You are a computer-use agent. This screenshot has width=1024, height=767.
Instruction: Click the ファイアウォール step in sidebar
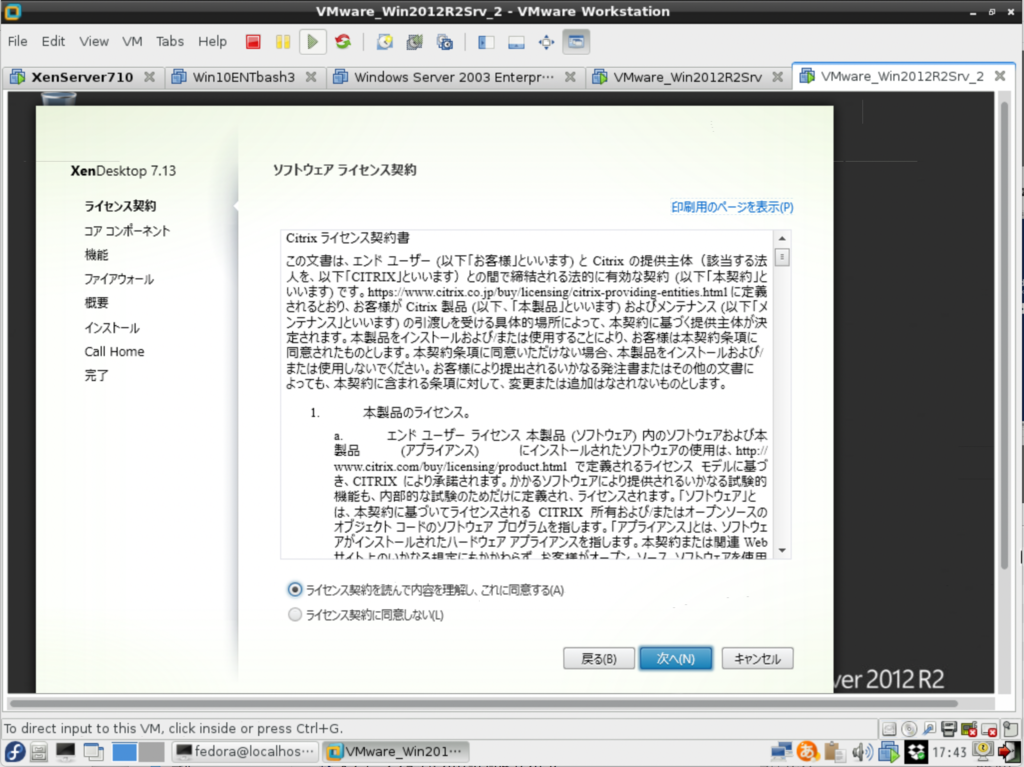point(119,279)
